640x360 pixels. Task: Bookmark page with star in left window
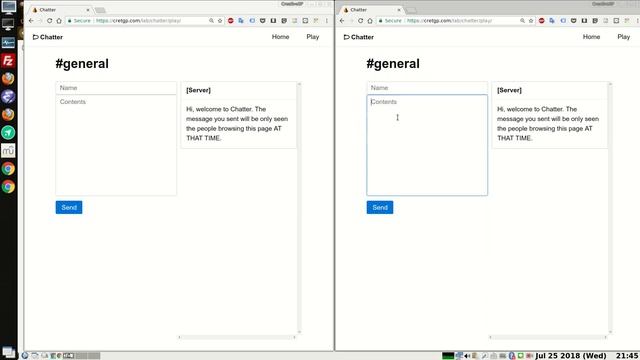click(220, 20)
